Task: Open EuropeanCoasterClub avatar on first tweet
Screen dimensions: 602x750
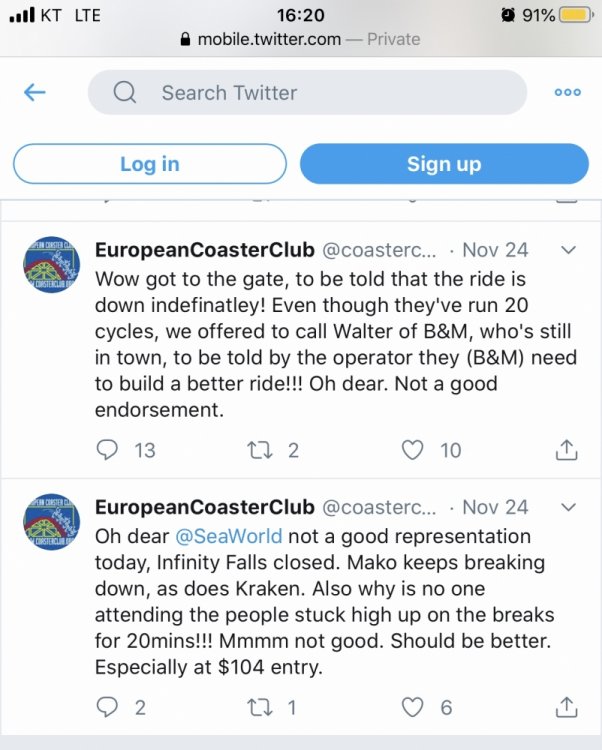Action: 52,266
